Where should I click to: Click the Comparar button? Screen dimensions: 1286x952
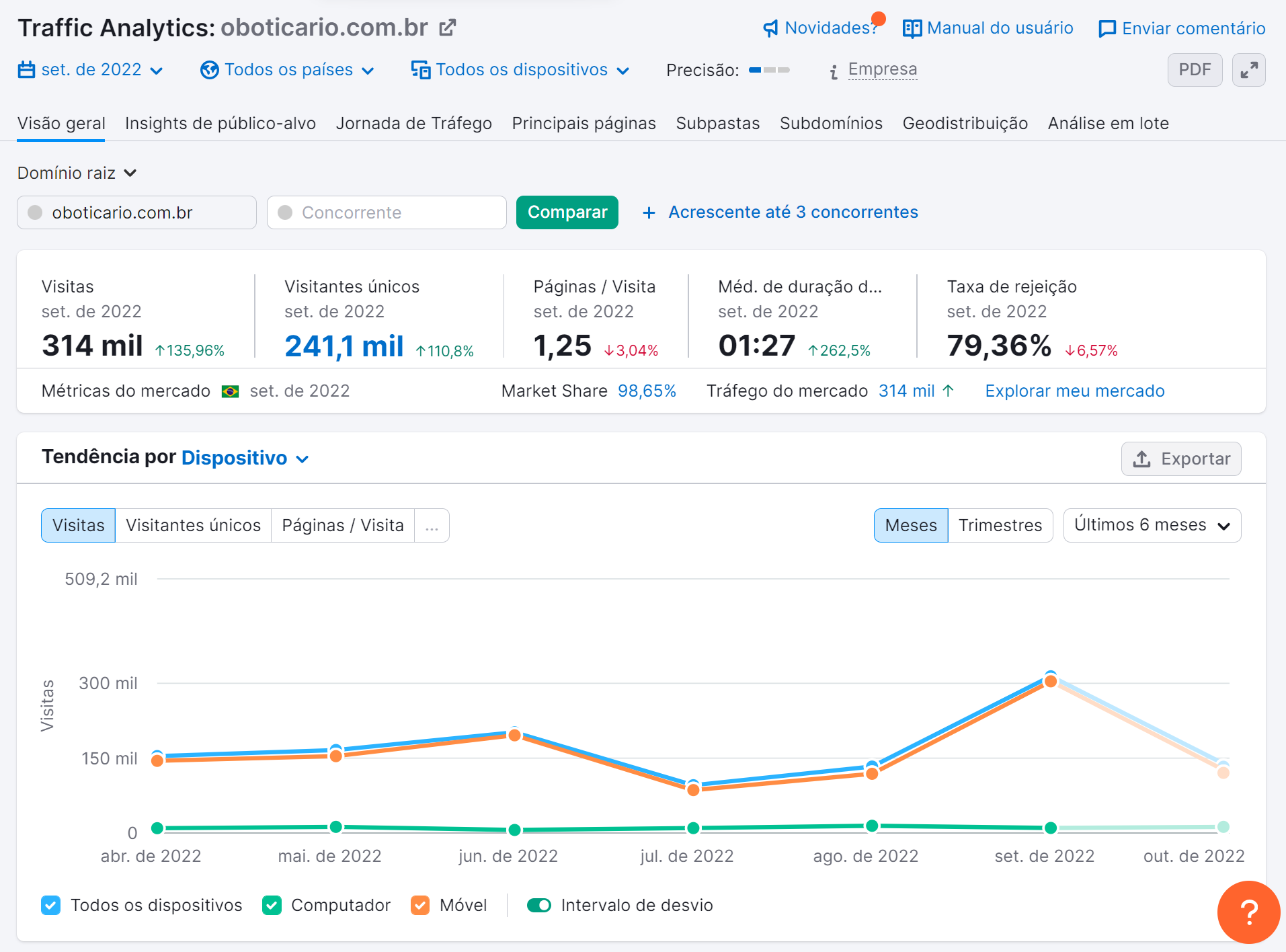coord(567,212)
